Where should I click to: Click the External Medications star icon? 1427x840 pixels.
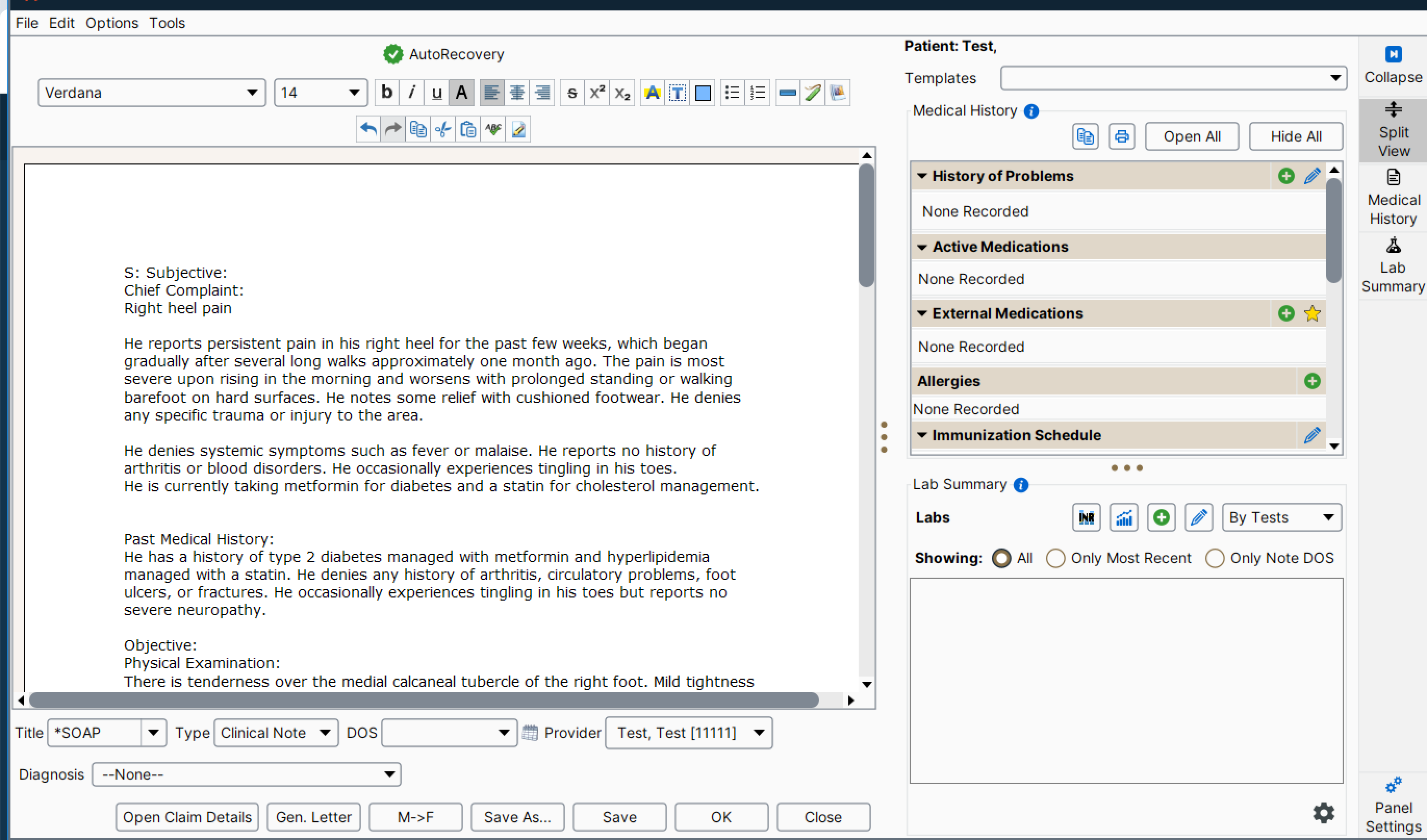pyautogui.click(x=1312, y=313)
